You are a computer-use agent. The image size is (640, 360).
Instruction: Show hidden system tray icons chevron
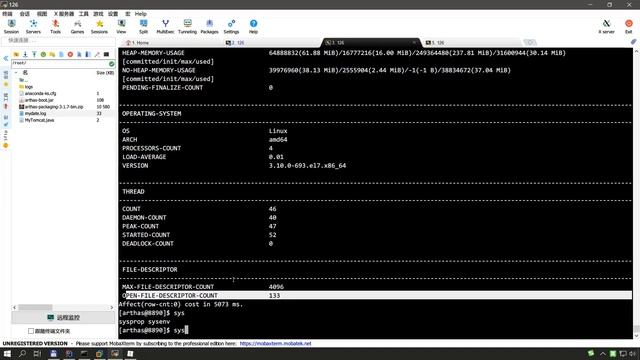click(x=602, y=353)
